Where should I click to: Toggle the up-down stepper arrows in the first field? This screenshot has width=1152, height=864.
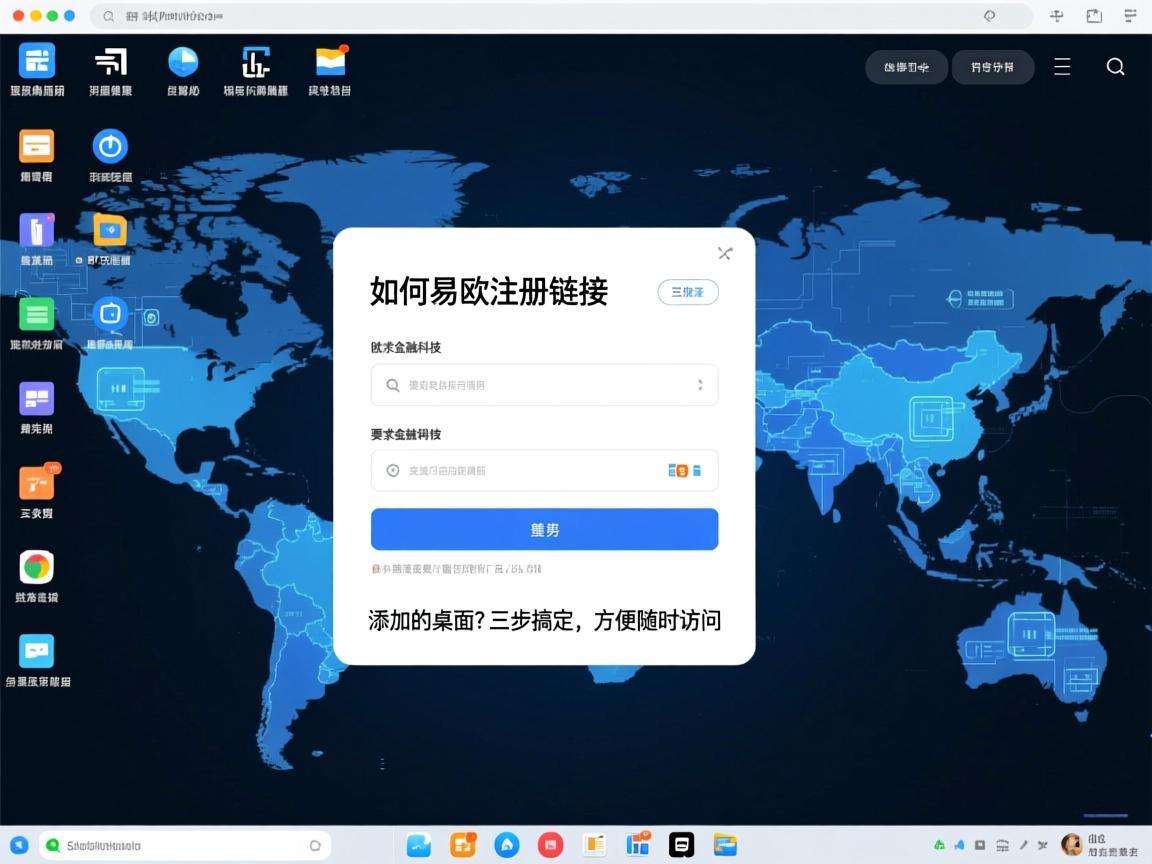700,385
